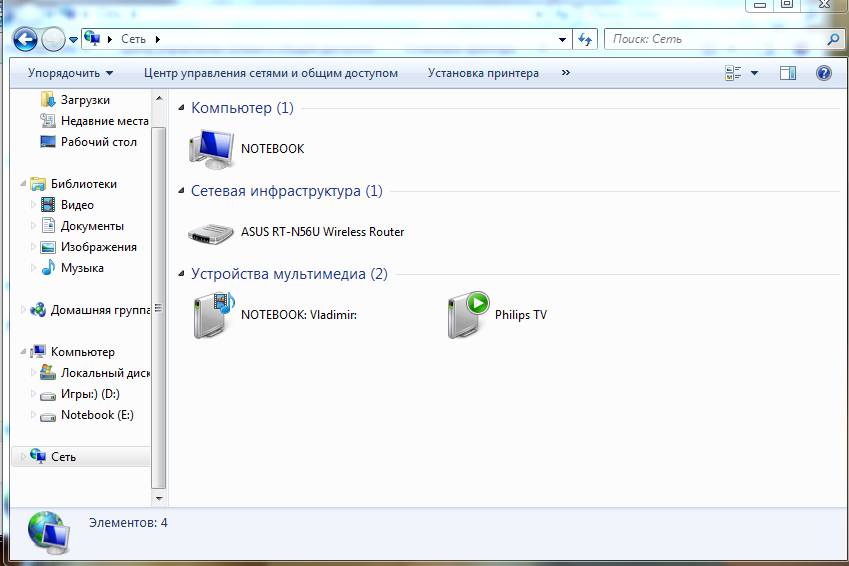
Task: Click the magnifier search icon
Action: (x=833, y=39)
